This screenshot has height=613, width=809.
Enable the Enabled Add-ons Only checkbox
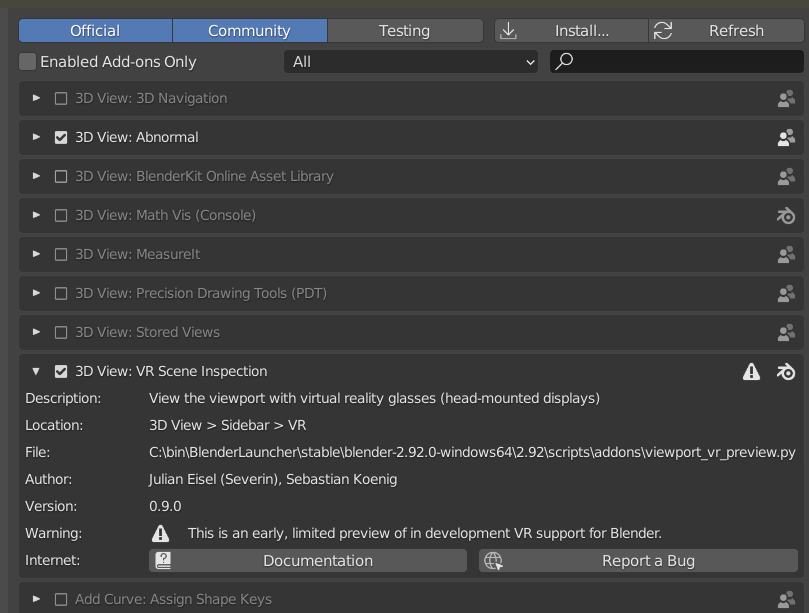pyautogui.click(x=26, y=61)
